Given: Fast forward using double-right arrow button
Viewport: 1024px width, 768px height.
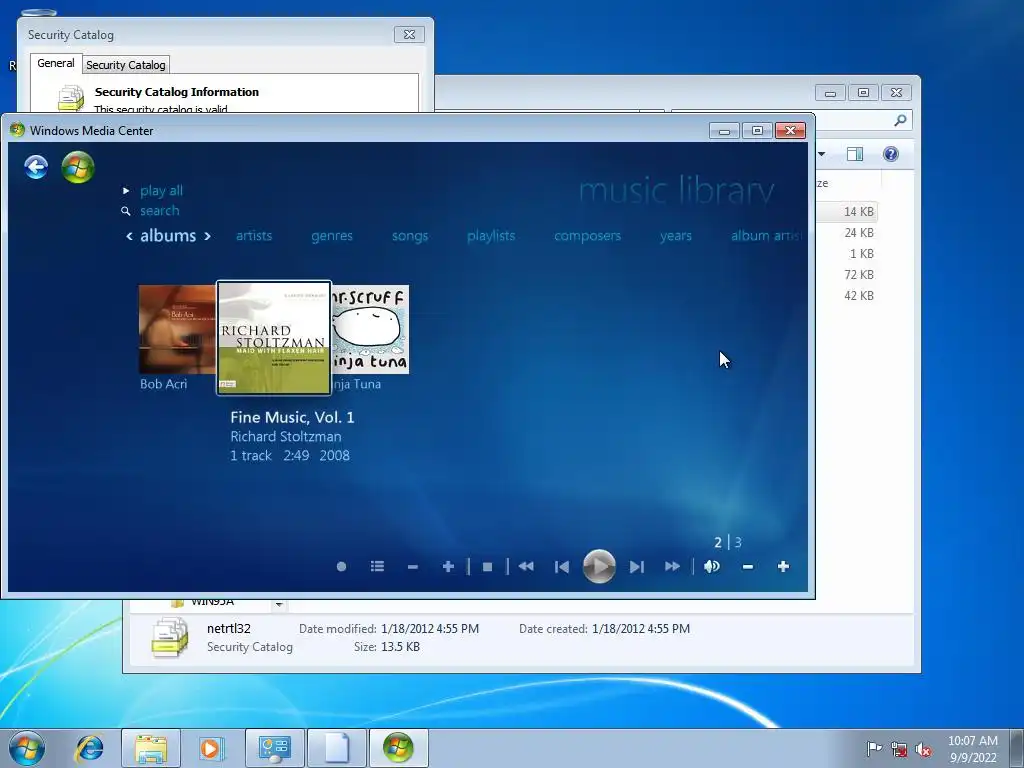Looking at the screenshot, I should tap(673, 567).
